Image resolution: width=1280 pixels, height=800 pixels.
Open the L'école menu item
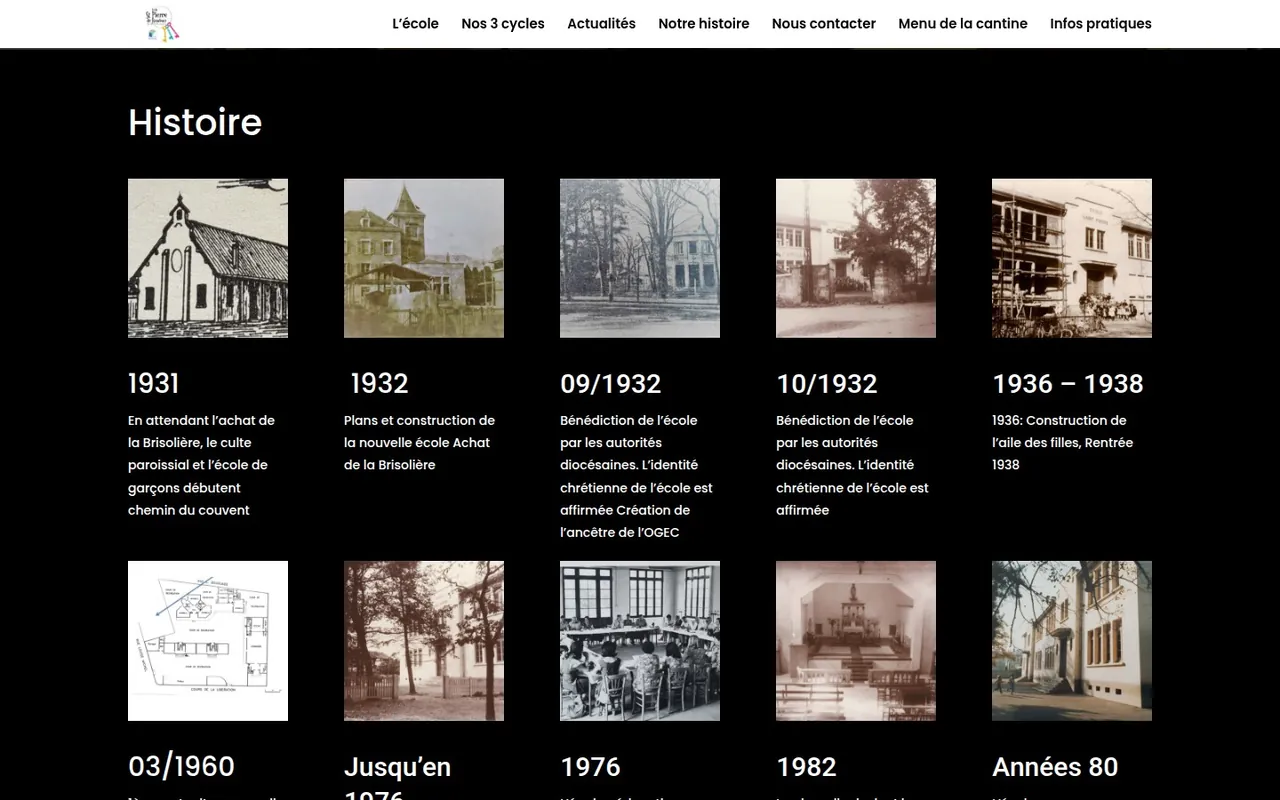pos(415,23)
